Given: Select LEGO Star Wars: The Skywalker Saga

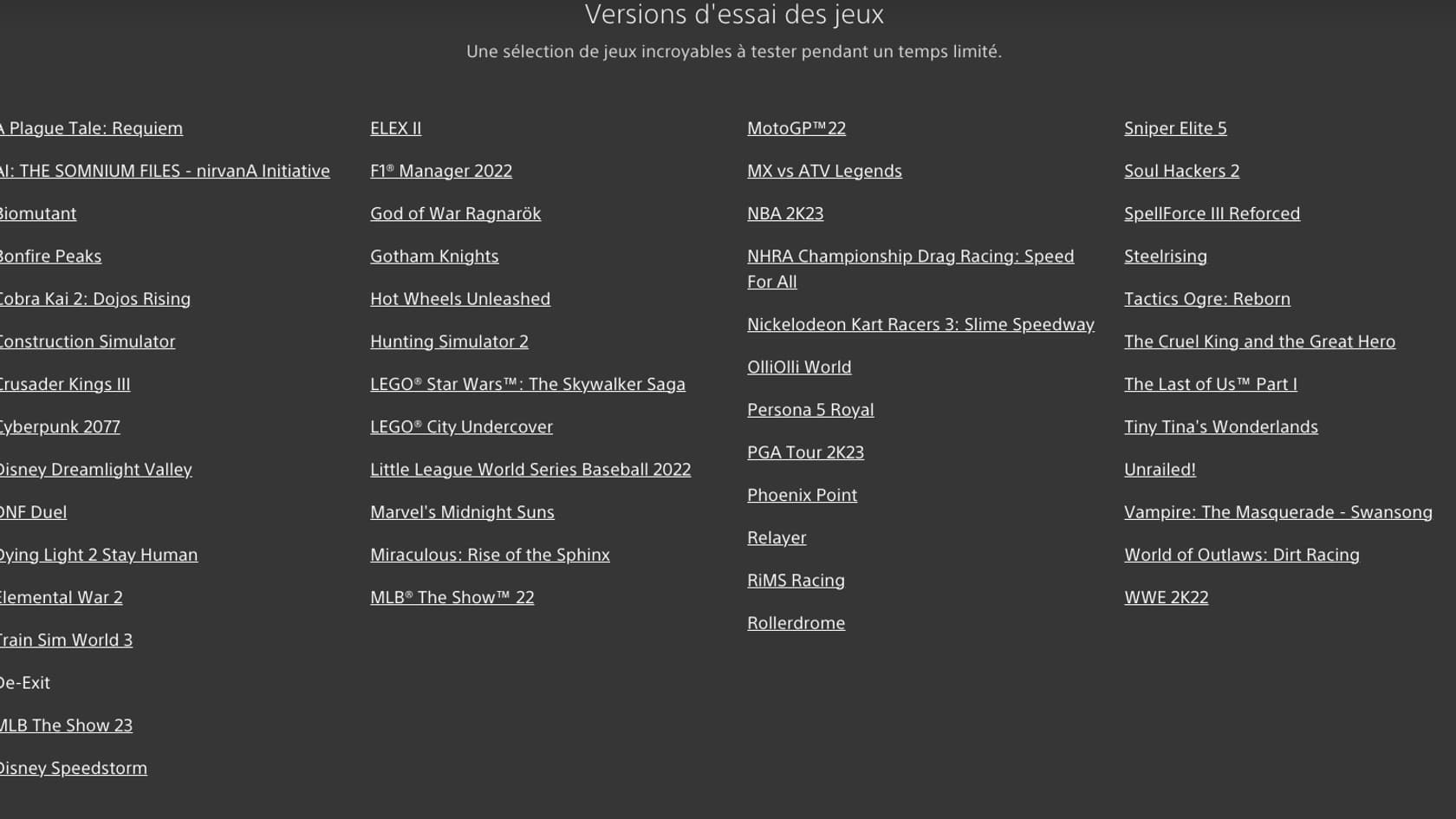Looking at the screenshot, I should tap(528, 384).
